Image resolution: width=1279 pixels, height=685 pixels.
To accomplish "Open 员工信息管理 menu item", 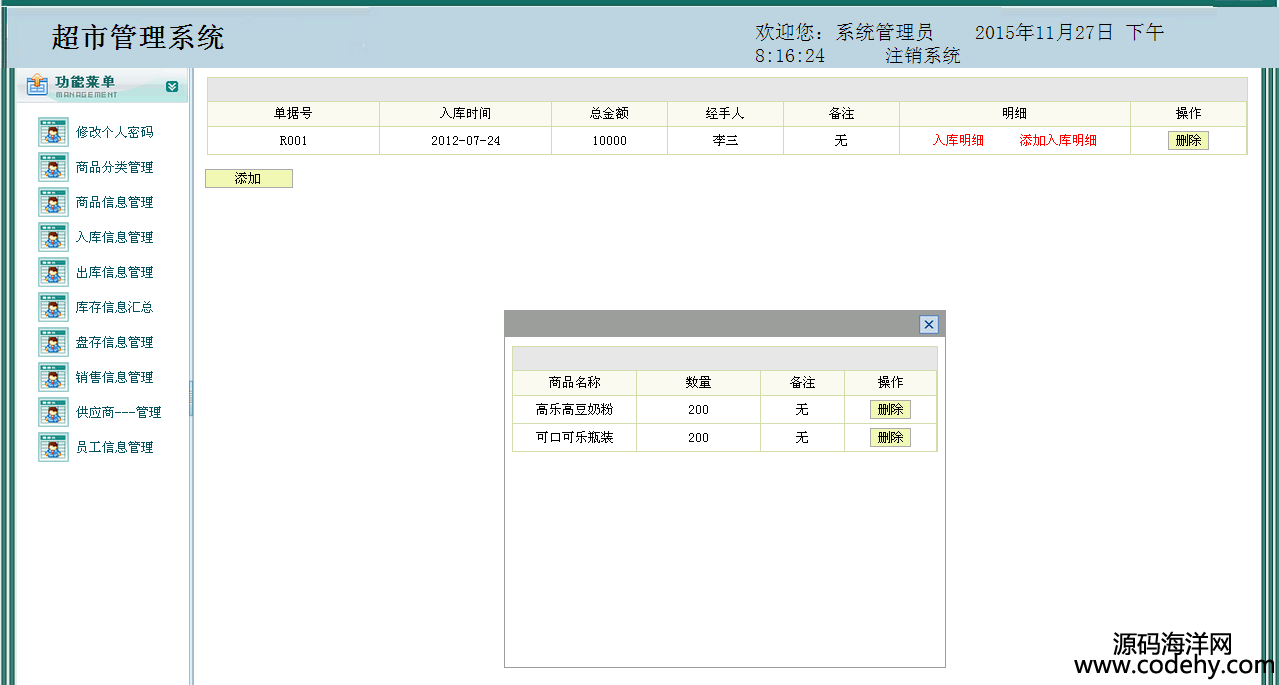I will 114,447.
